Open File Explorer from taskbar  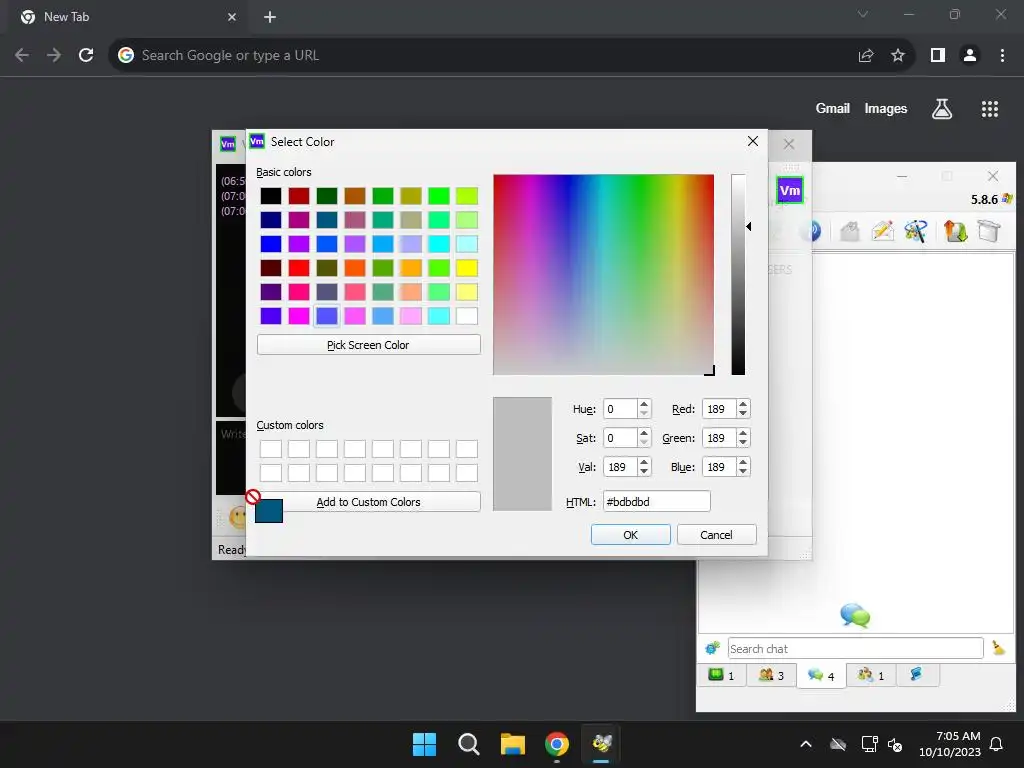(x=513, y=744)
